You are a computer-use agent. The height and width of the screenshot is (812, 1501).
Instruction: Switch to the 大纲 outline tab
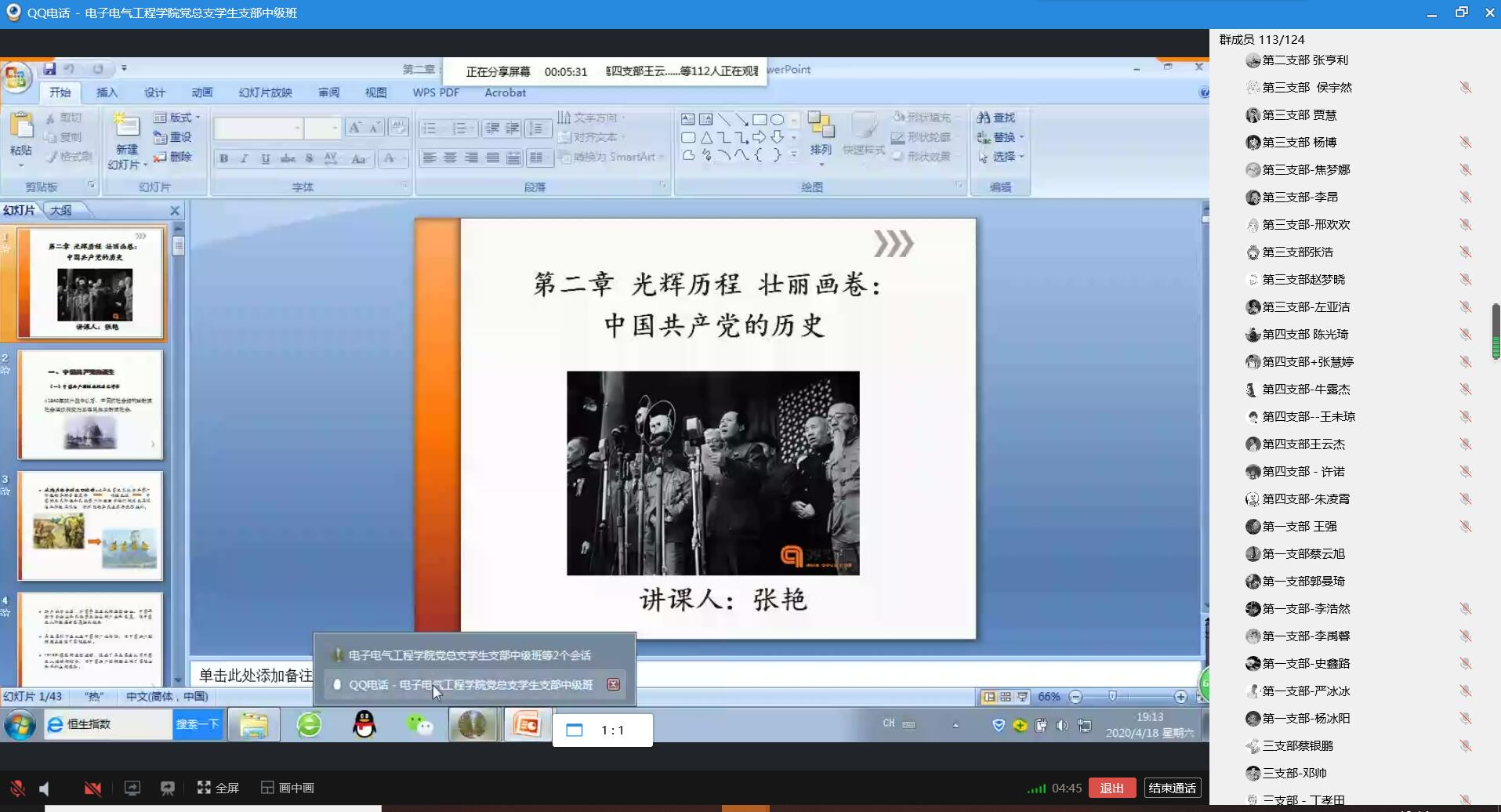coord(60,210)
